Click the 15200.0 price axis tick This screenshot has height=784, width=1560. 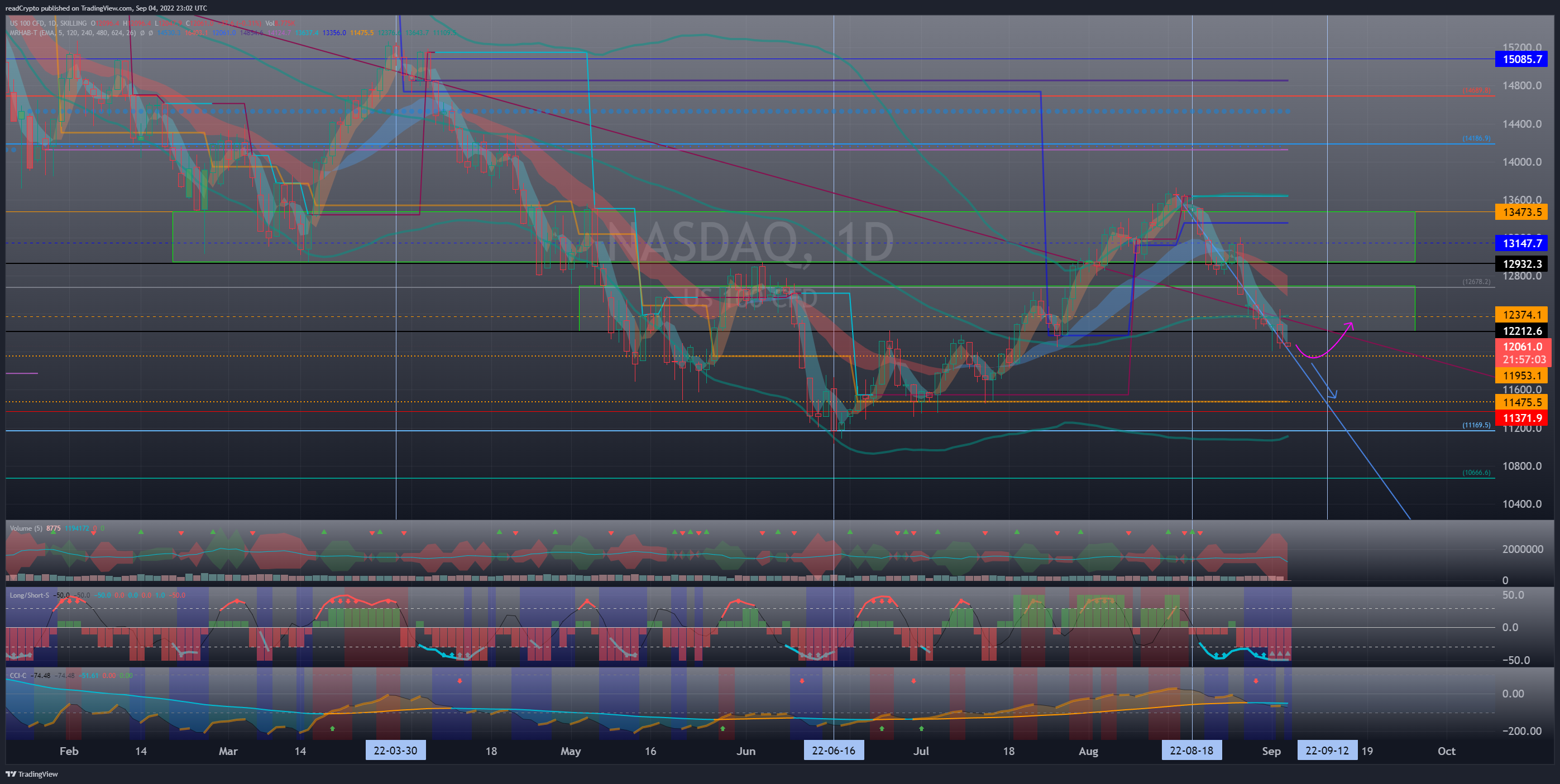[x=1521, y=47]
